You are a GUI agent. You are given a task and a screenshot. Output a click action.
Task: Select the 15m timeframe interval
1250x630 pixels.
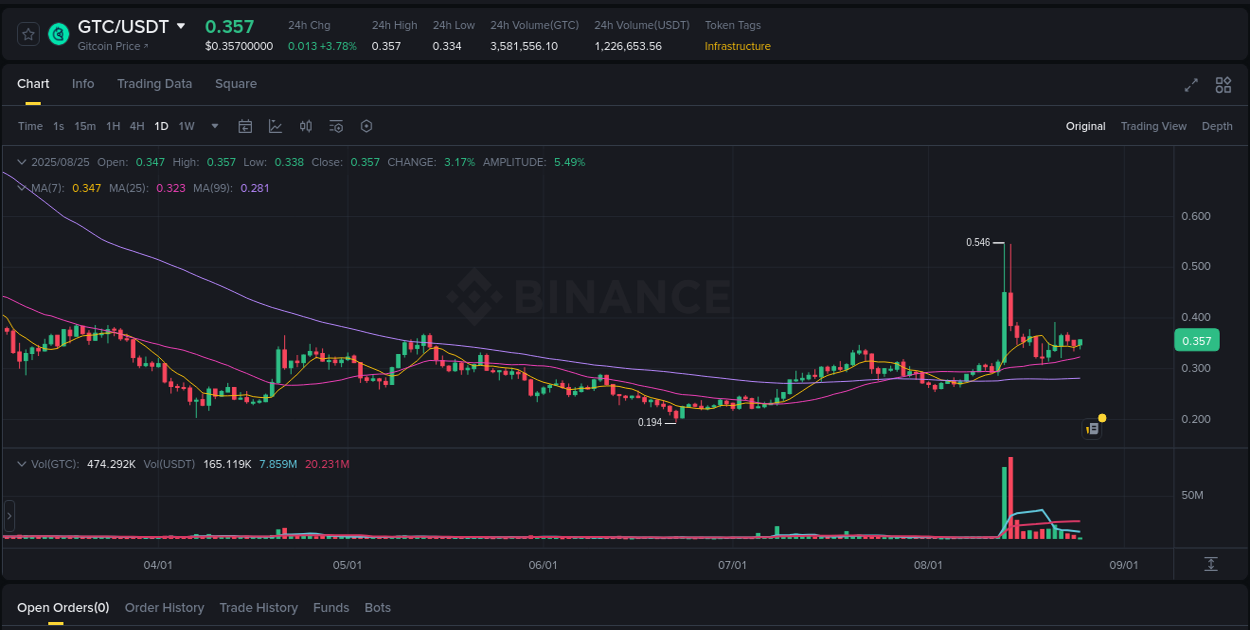[x=84, y=126]
